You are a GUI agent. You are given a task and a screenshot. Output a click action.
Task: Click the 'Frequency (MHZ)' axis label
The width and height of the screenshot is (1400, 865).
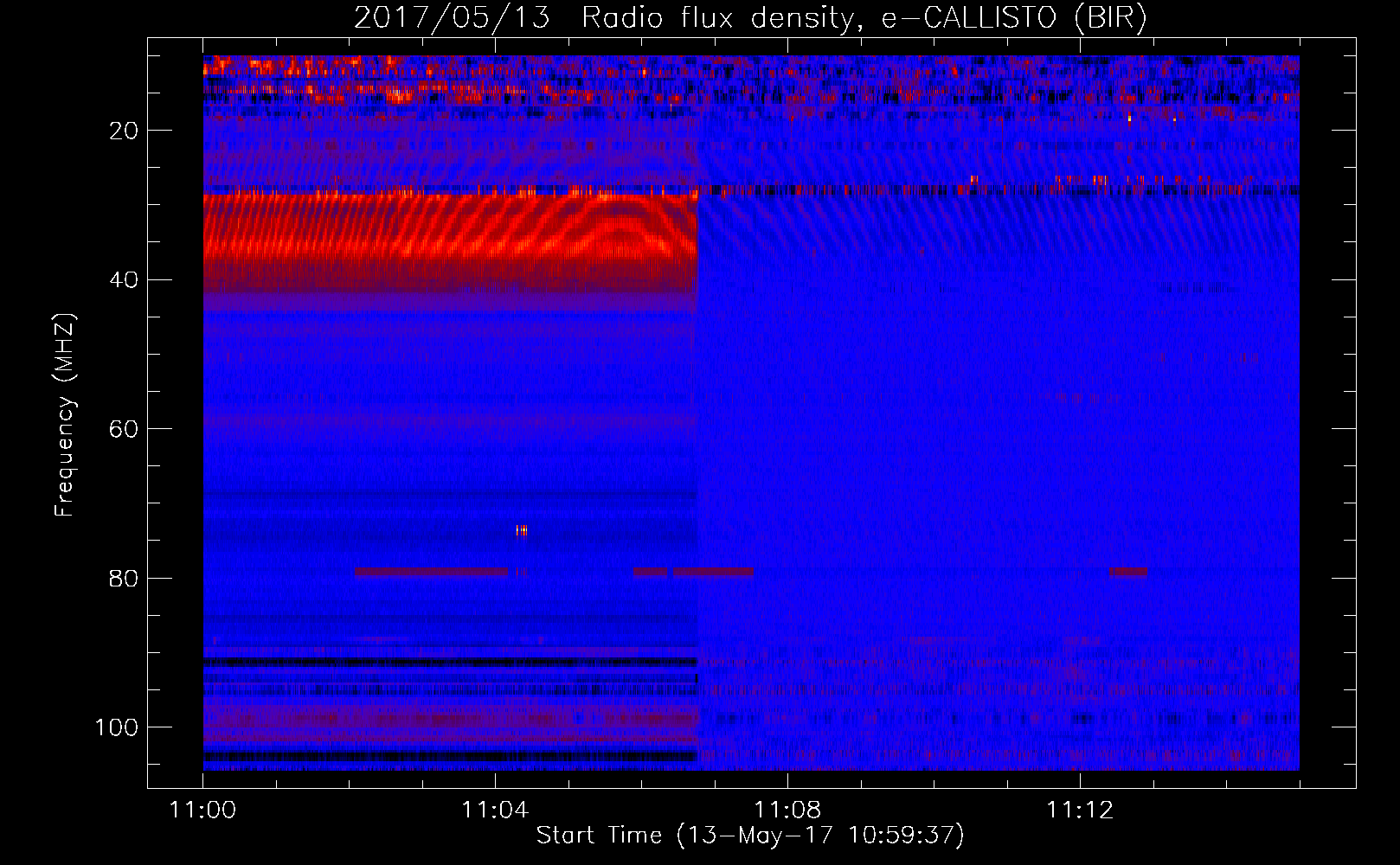(65, 415)
